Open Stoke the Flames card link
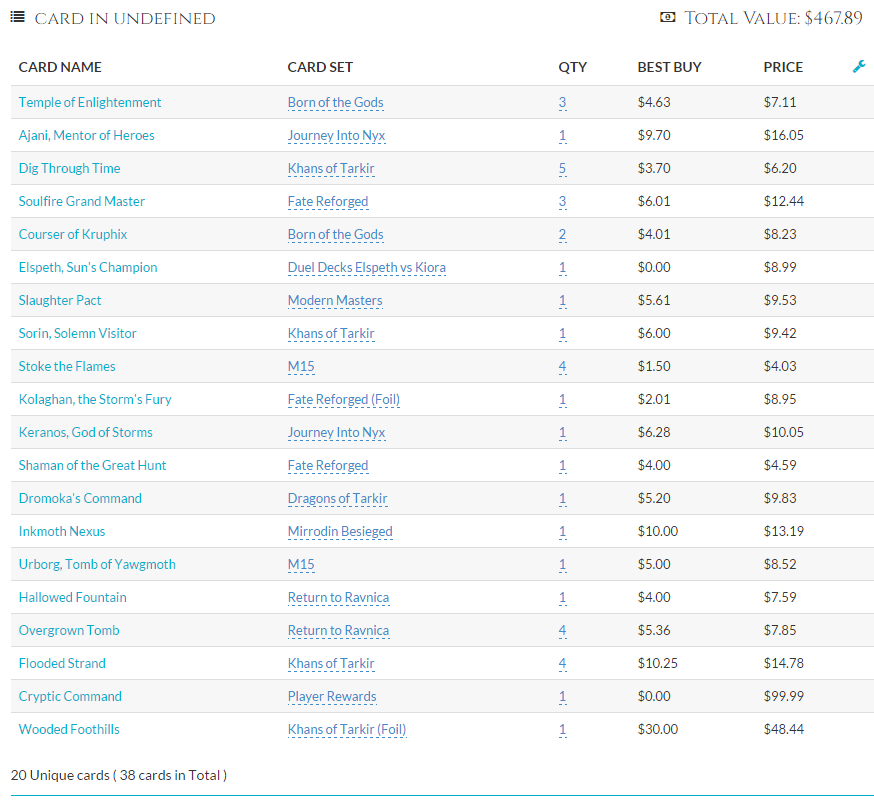This screenshot has width=874, height=800. coord(67,366)
